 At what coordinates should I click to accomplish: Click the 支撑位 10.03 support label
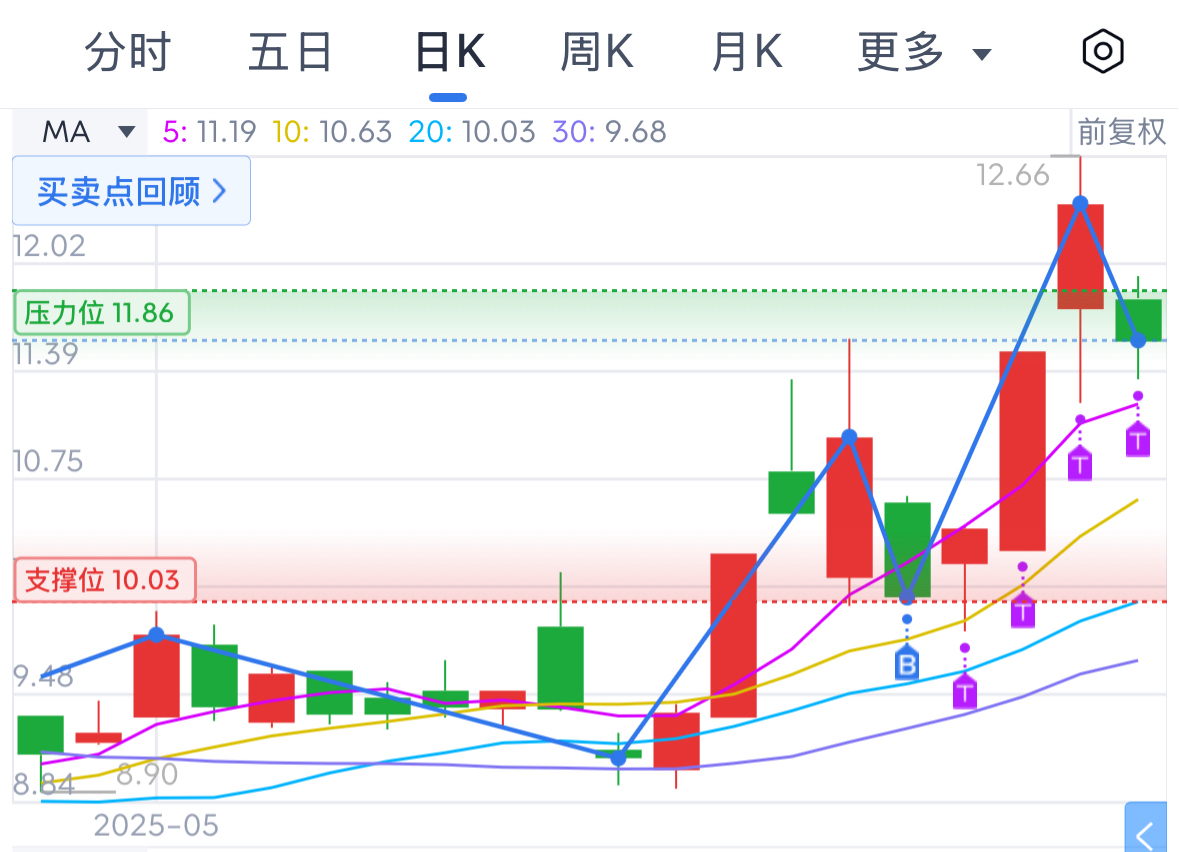[x=105, y=580]
